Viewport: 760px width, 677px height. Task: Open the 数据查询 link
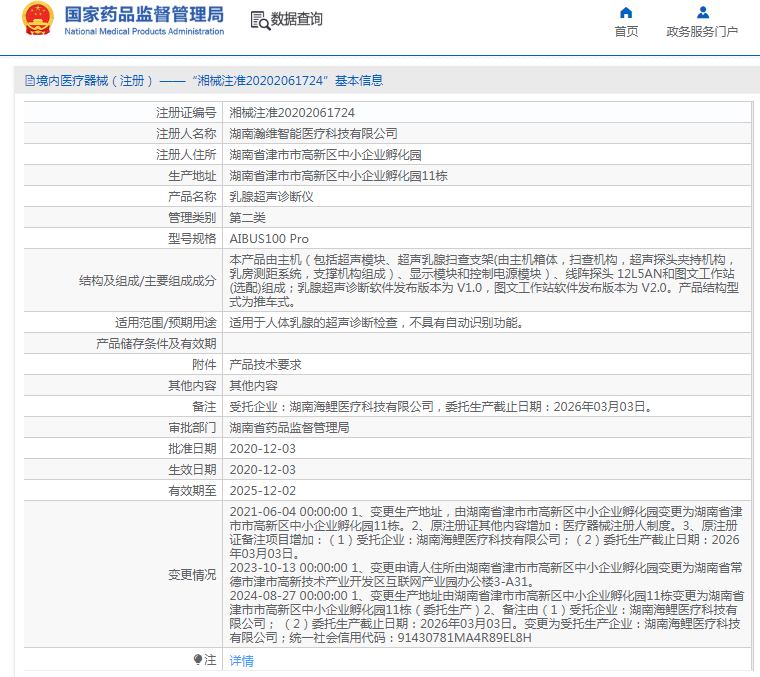click(x=296, y=19)
